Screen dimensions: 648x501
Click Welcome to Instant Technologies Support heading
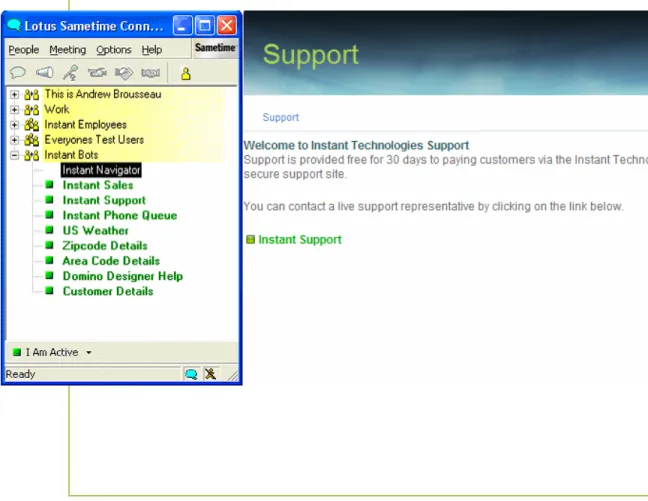[x=356, y=146]
